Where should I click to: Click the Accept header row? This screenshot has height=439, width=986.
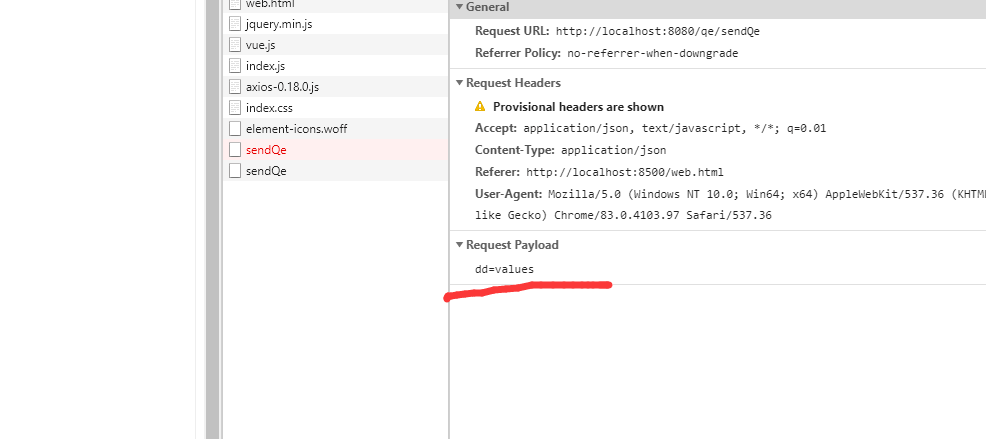650,128
